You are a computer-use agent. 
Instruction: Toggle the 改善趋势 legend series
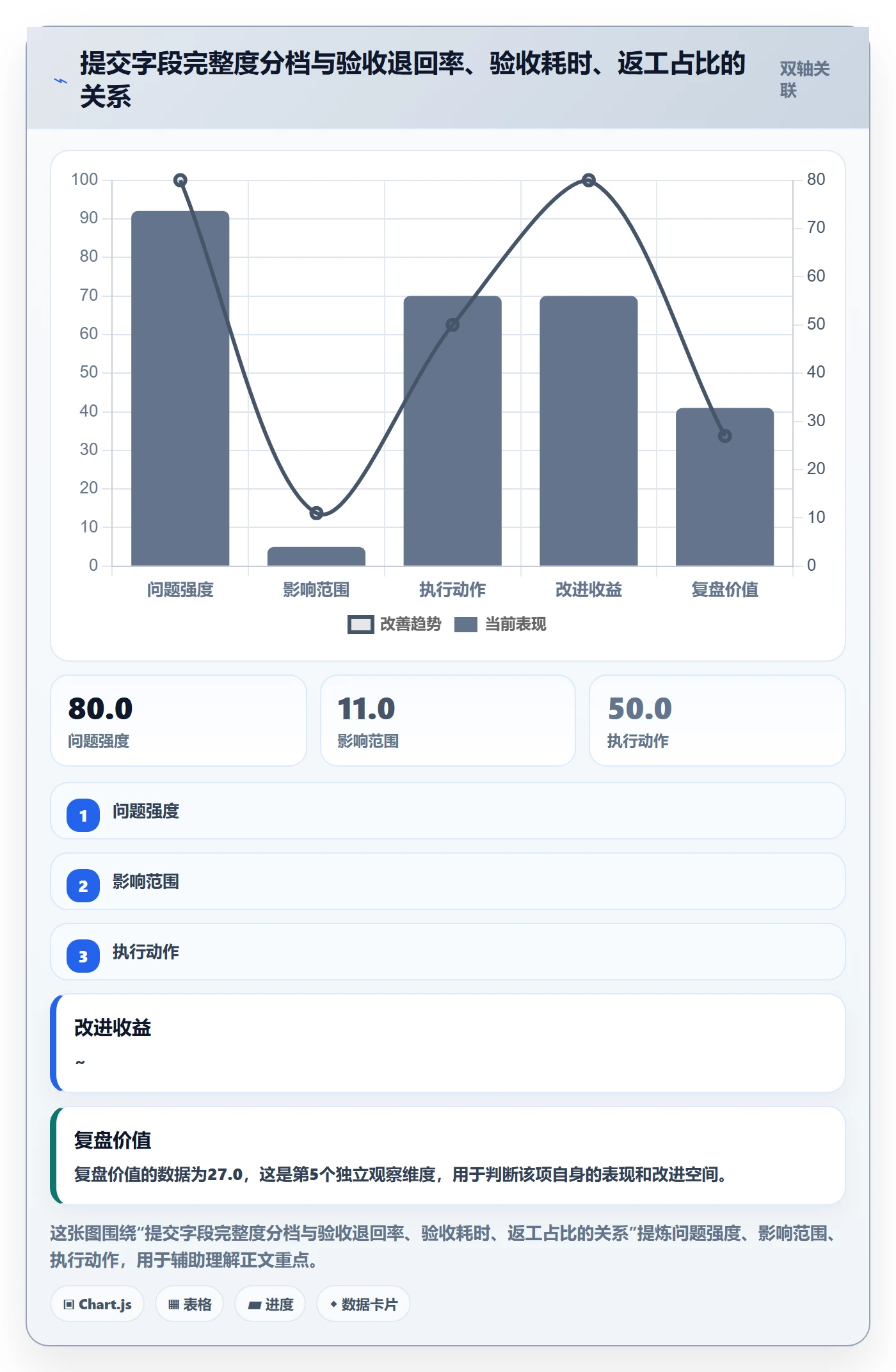tap(394, 624)
